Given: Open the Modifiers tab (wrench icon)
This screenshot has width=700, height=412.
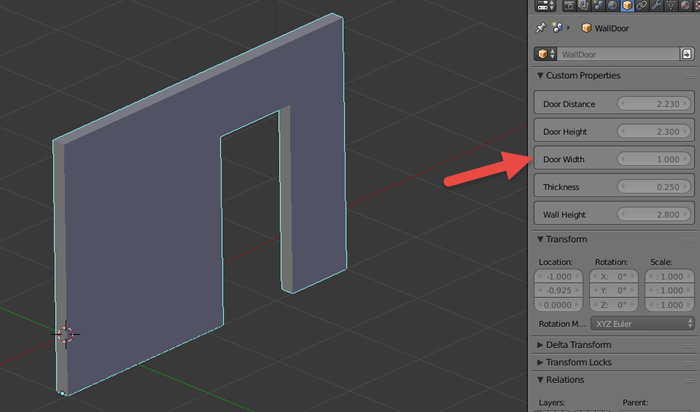Looking at the screenshot, I should (656, 5).
